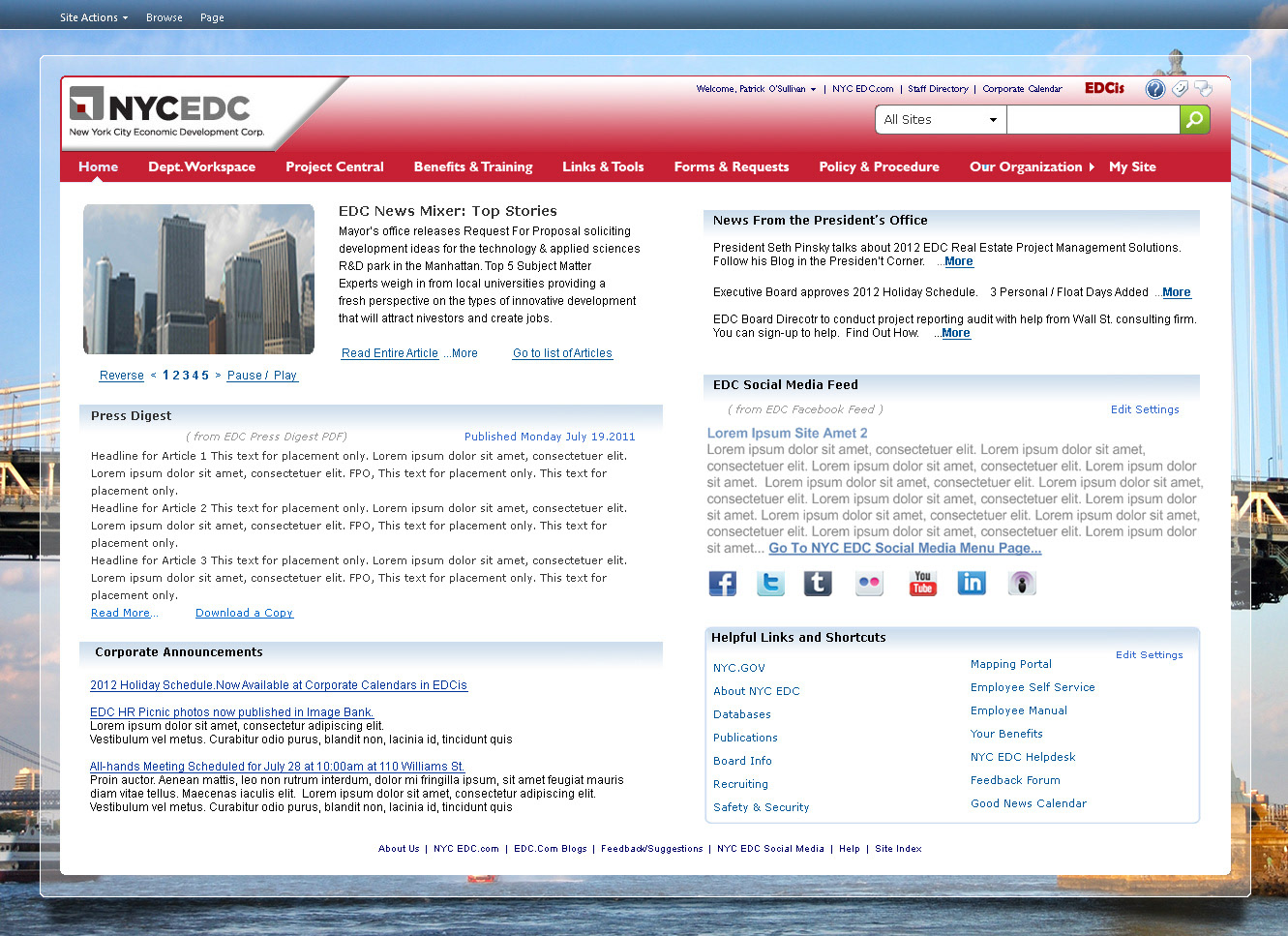Open the All Sites search scope dropdown
The height and width of the screenshot is (936, 1288).
[x=941, y=120]
